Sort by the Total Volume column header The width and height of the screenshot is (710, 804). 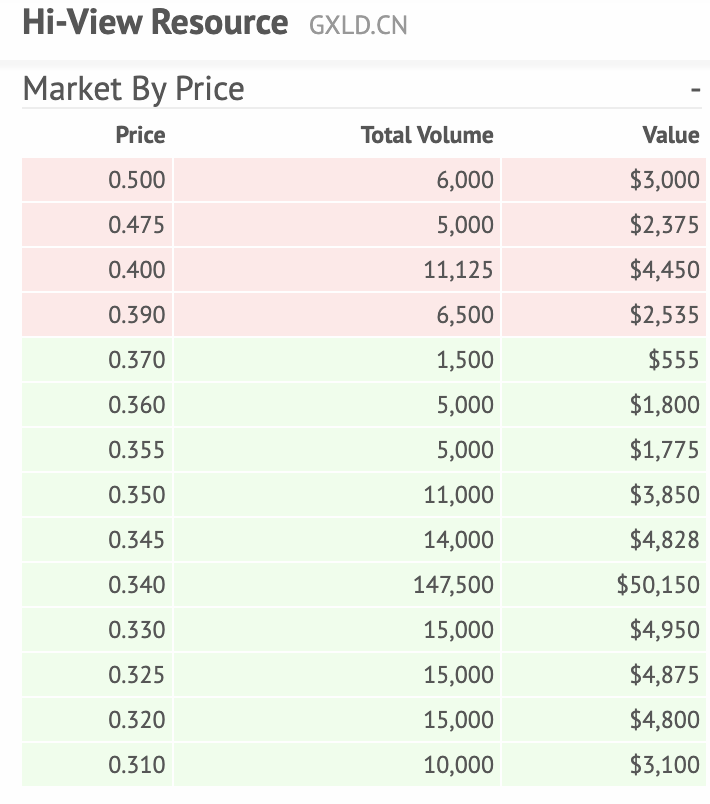[427, 135]
